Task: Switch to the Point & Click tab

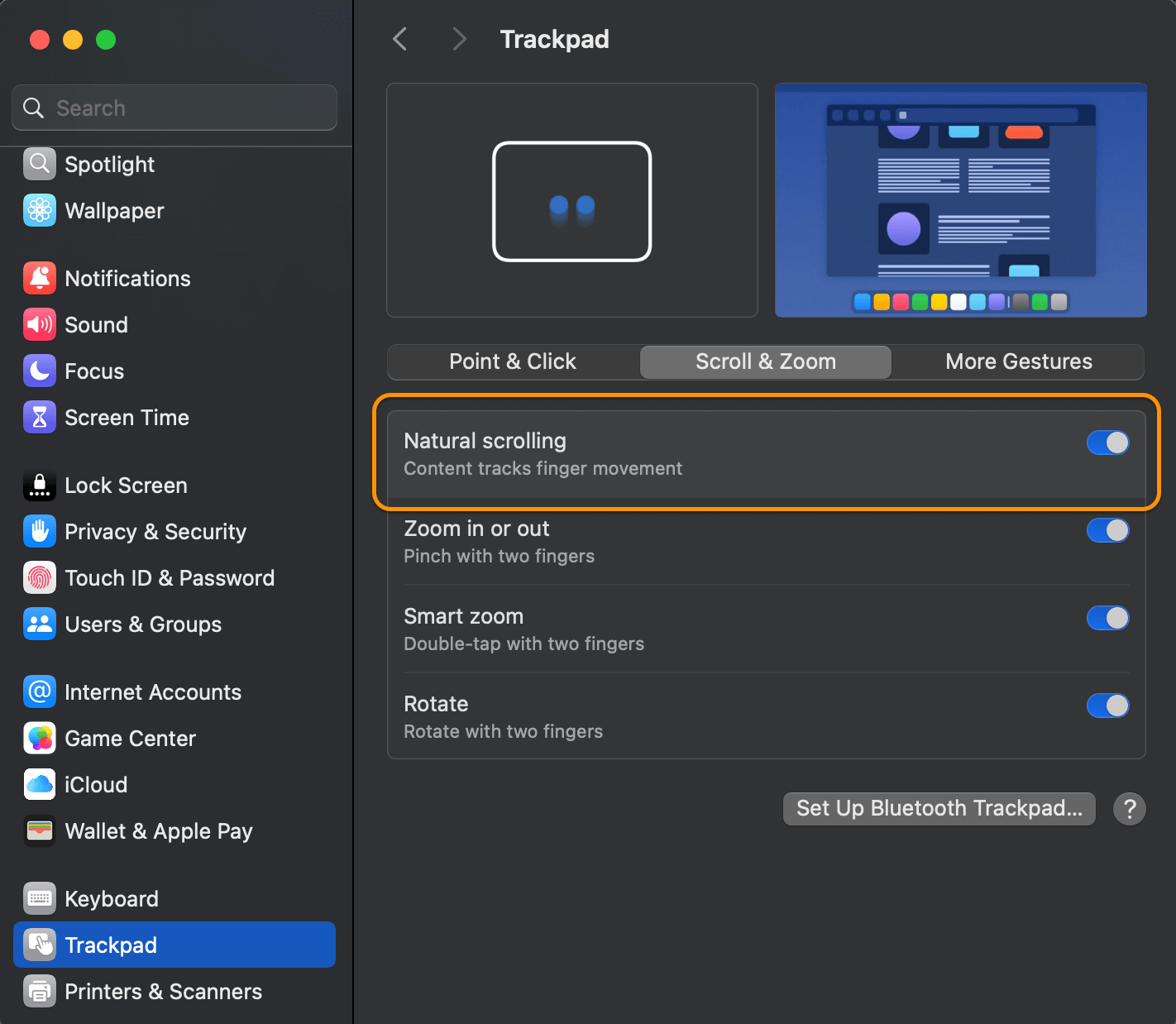Action: 512,361
